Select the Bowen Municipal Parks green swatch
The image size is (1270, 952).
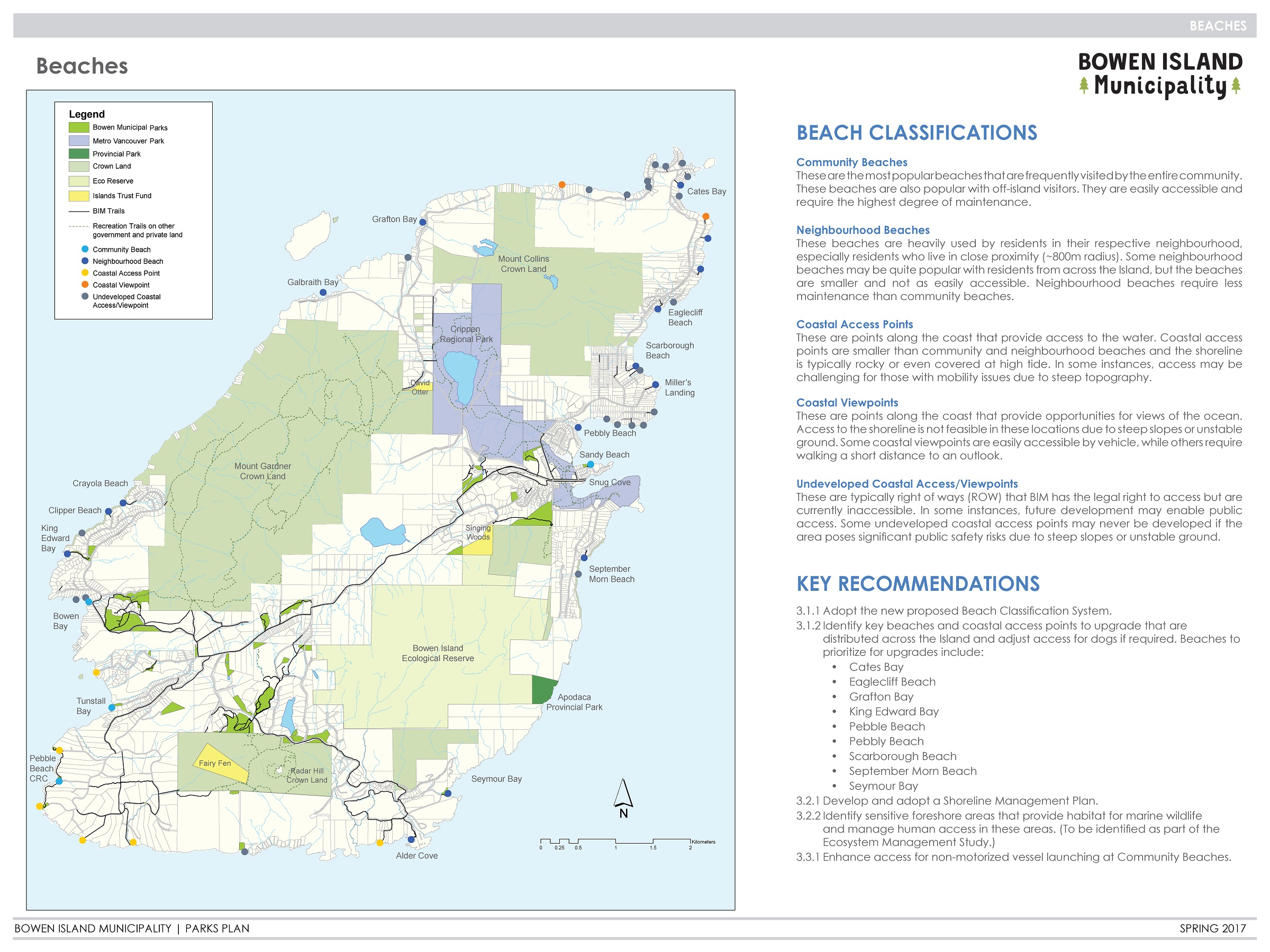[79, 127]
